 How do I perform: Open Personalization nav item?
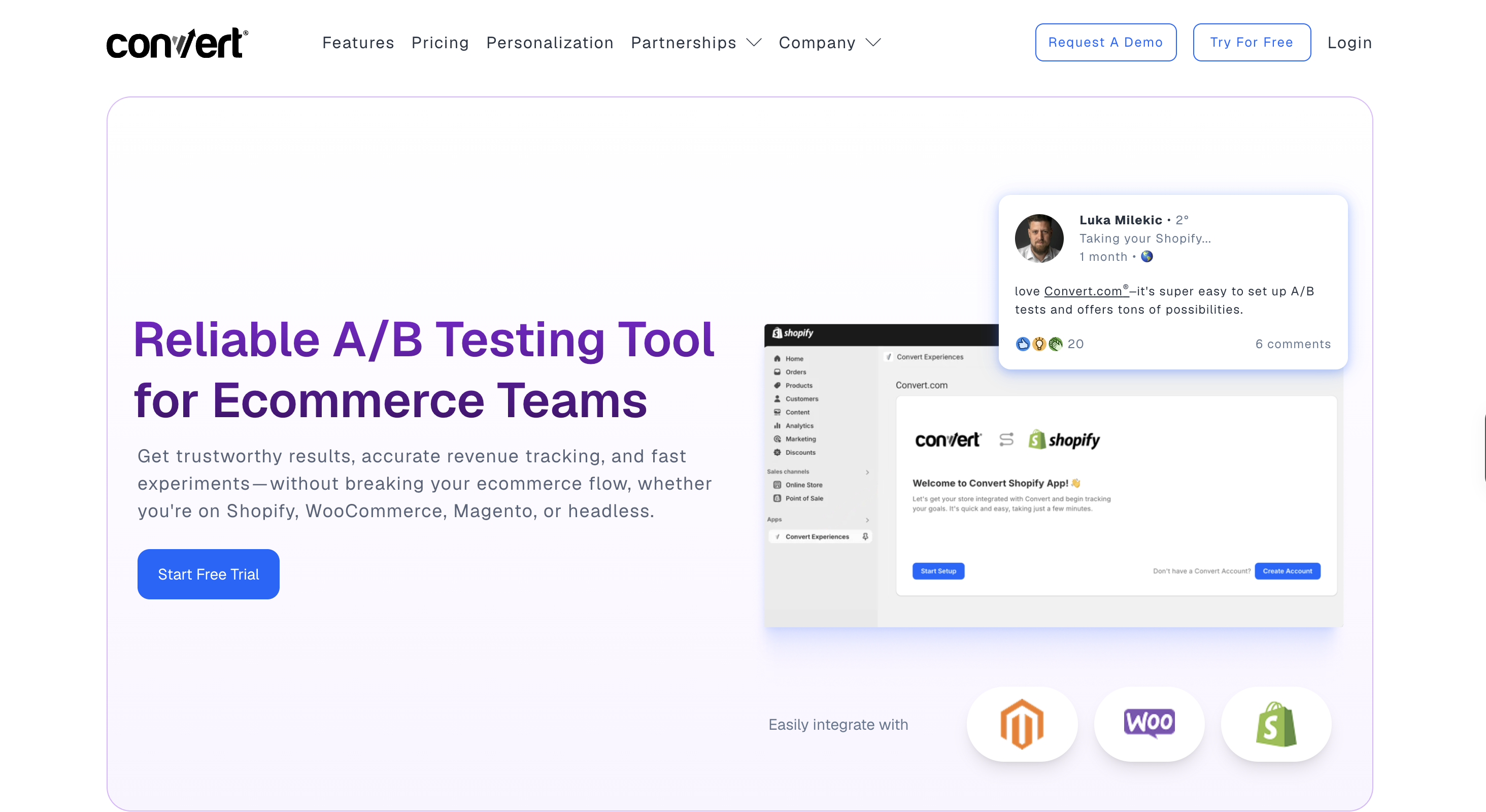click(x=549, y=43)
